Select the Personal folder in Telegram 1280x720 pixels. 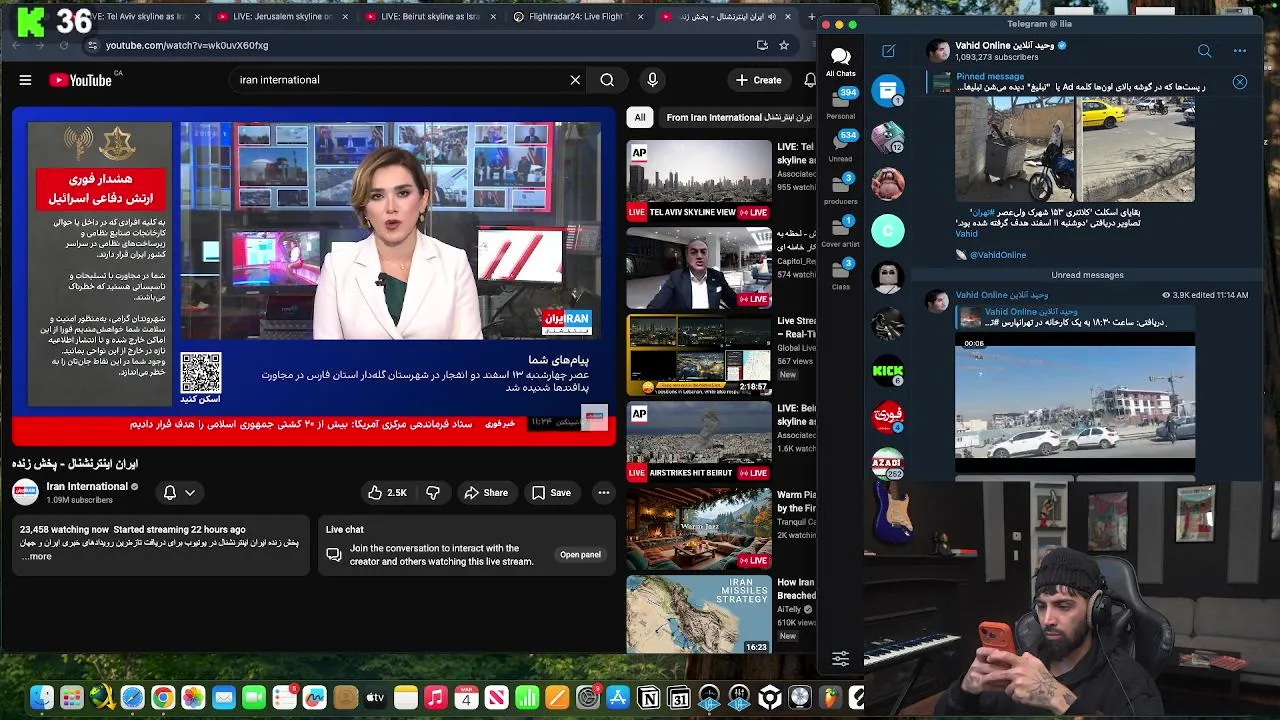click(840, 103)
